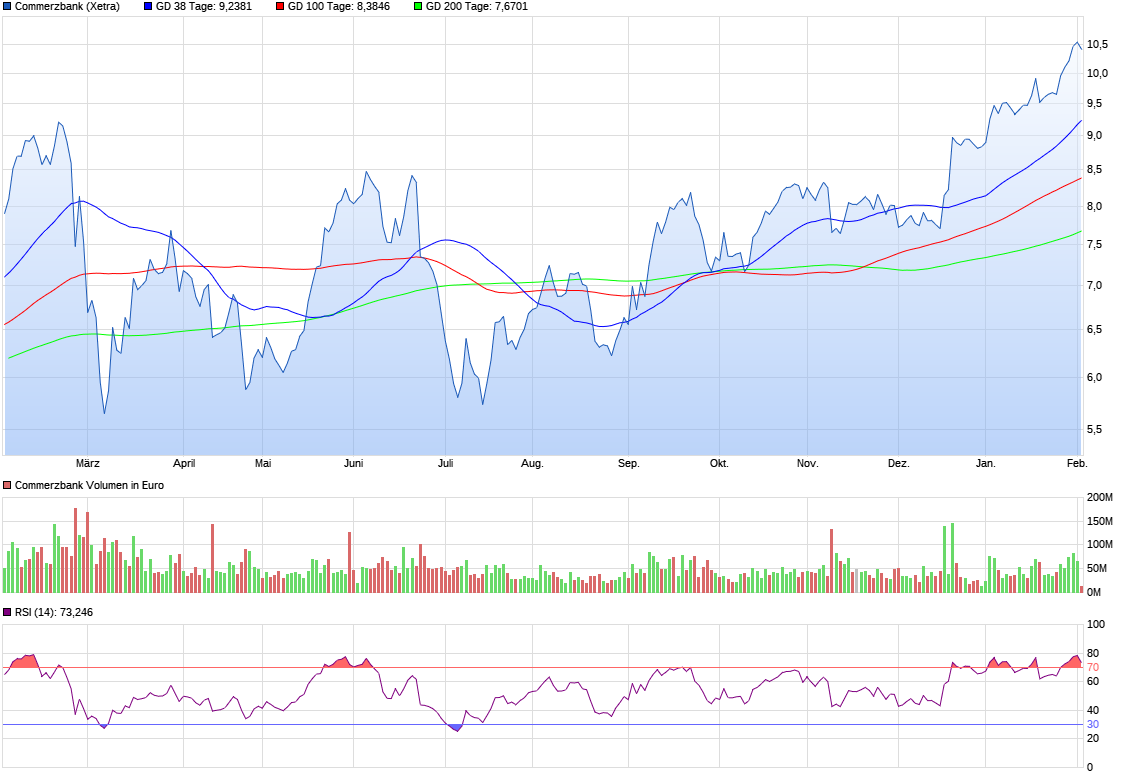Click the blue GD 38 Tage legend square
This screenshot has width=1128, height=779.
(148, 6)
